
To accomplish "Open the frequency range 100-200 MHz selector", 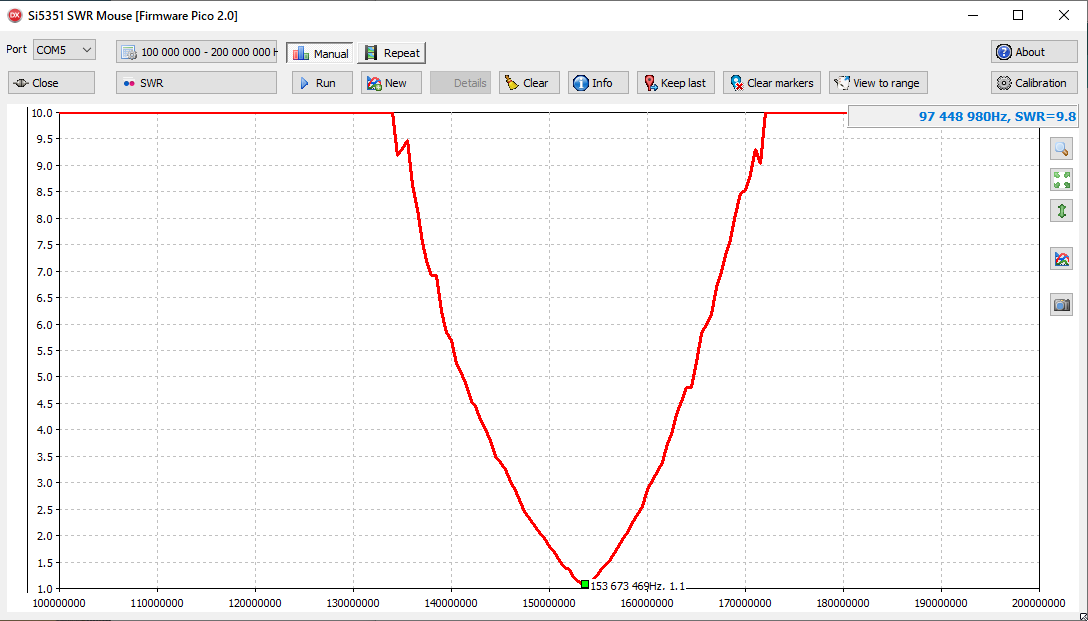I will click(x=196, y=52).
